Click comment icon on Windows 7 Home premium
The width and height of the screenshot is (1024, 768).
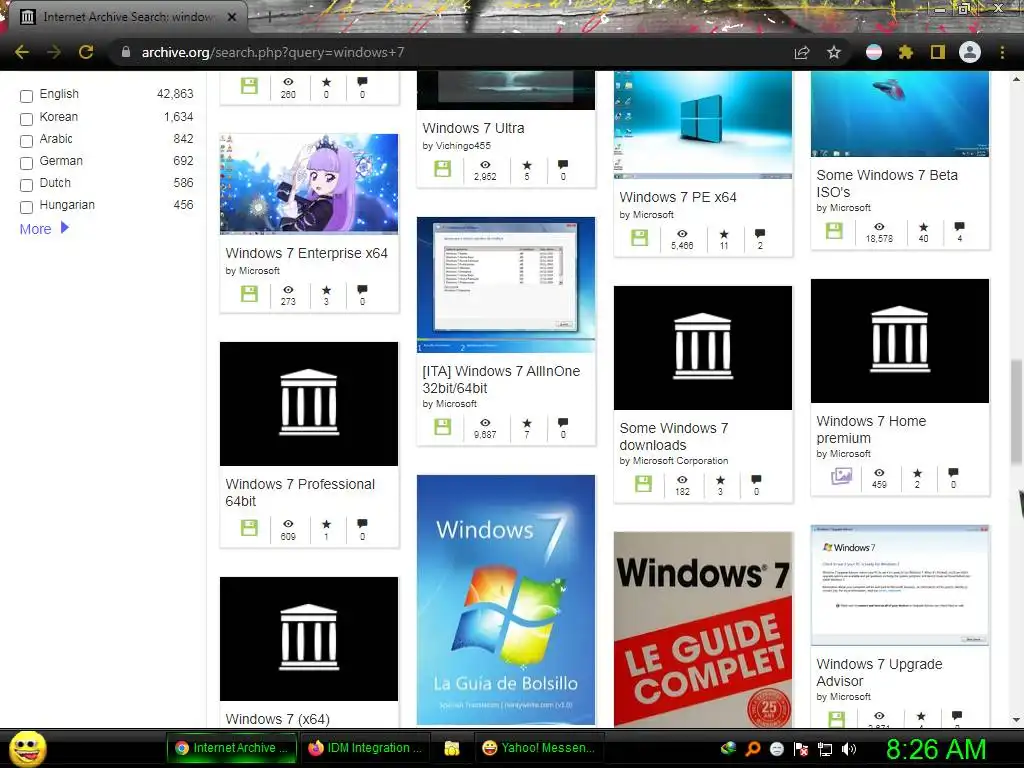point(953,472)
